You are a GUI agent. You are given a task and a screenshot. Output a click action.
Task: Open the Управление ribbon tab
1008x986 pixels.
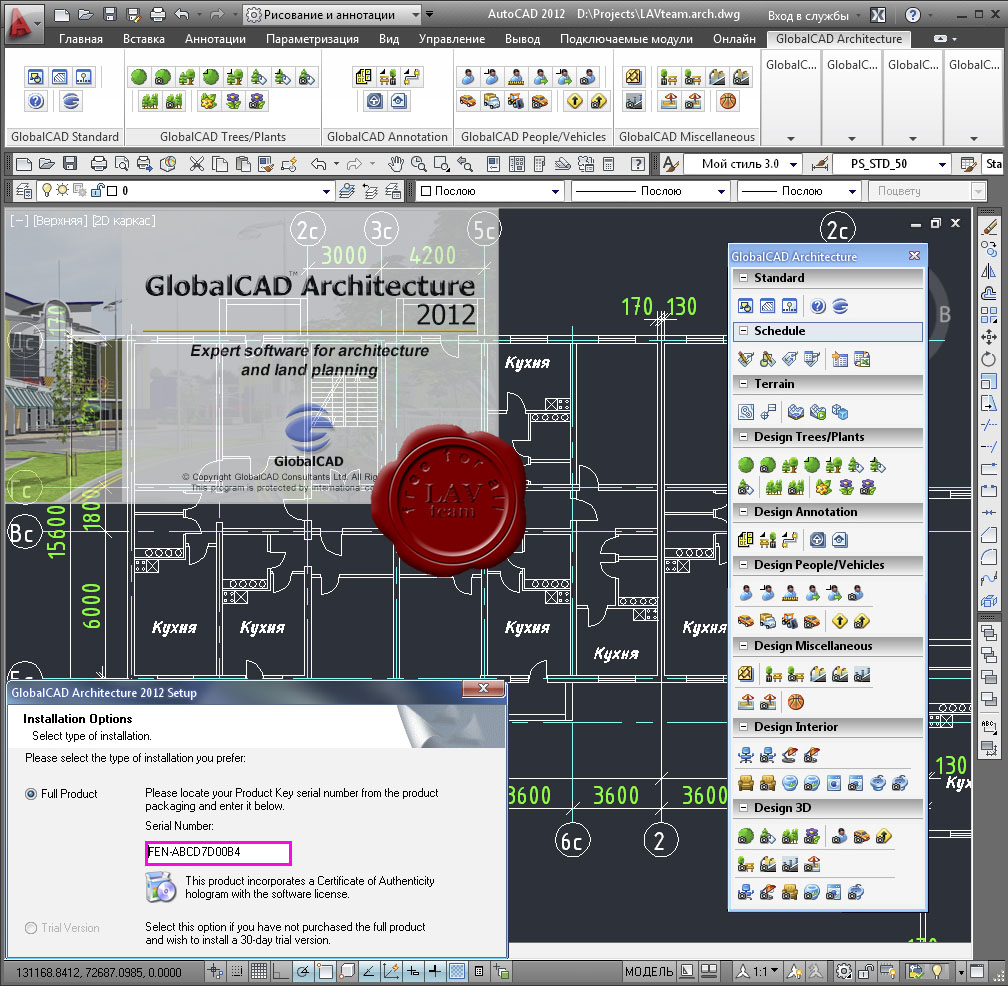[451, 39]
